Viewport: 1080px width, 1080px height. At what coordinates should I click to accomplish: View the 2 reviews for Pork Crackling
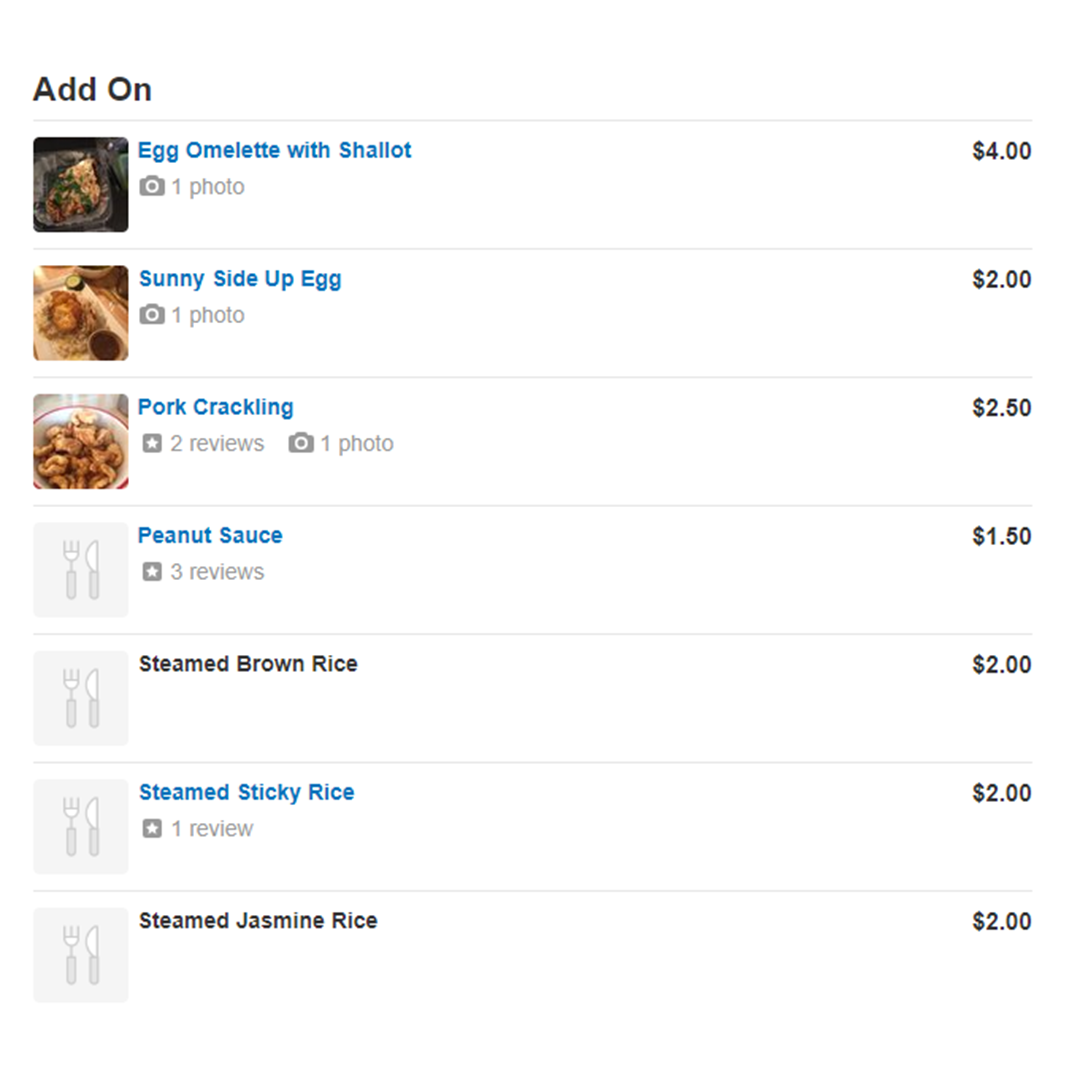[216, 444]
